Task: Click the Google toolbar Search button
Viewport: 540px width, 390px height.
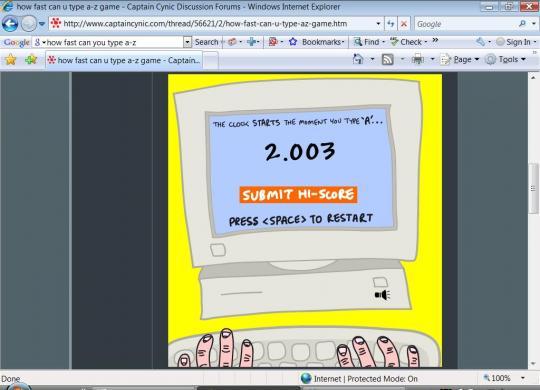Action: [x=207, y=42]
